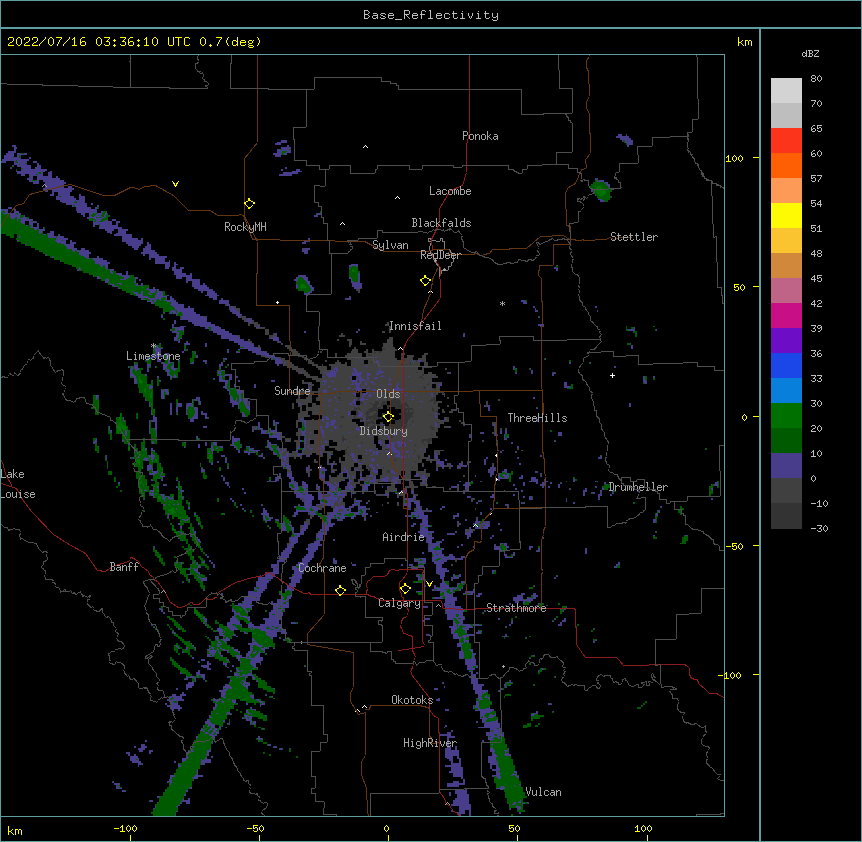Click the Lacombe city label

450,191
